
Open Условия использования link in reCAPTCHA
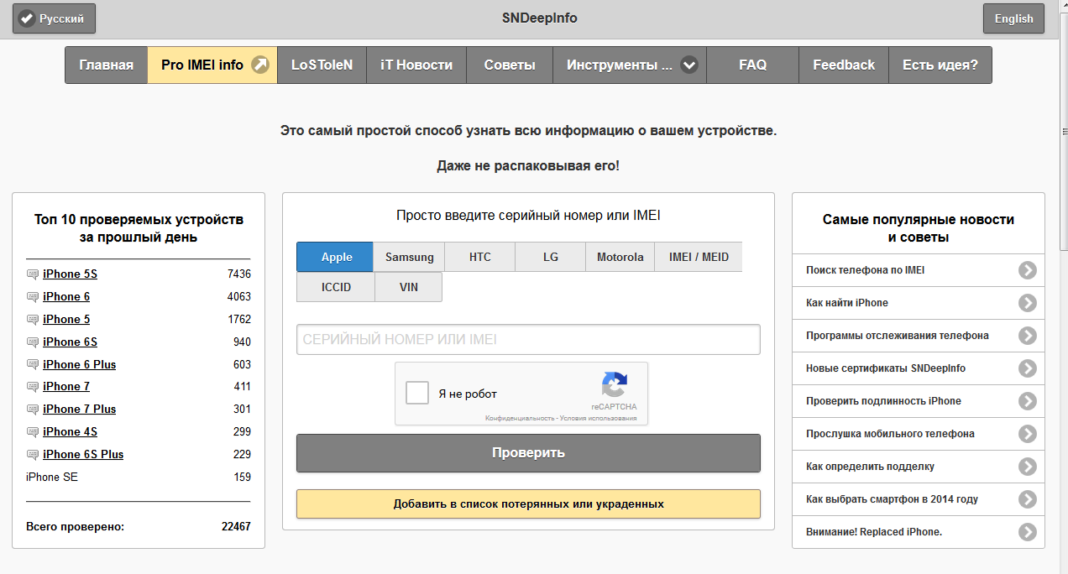[598, 418]
